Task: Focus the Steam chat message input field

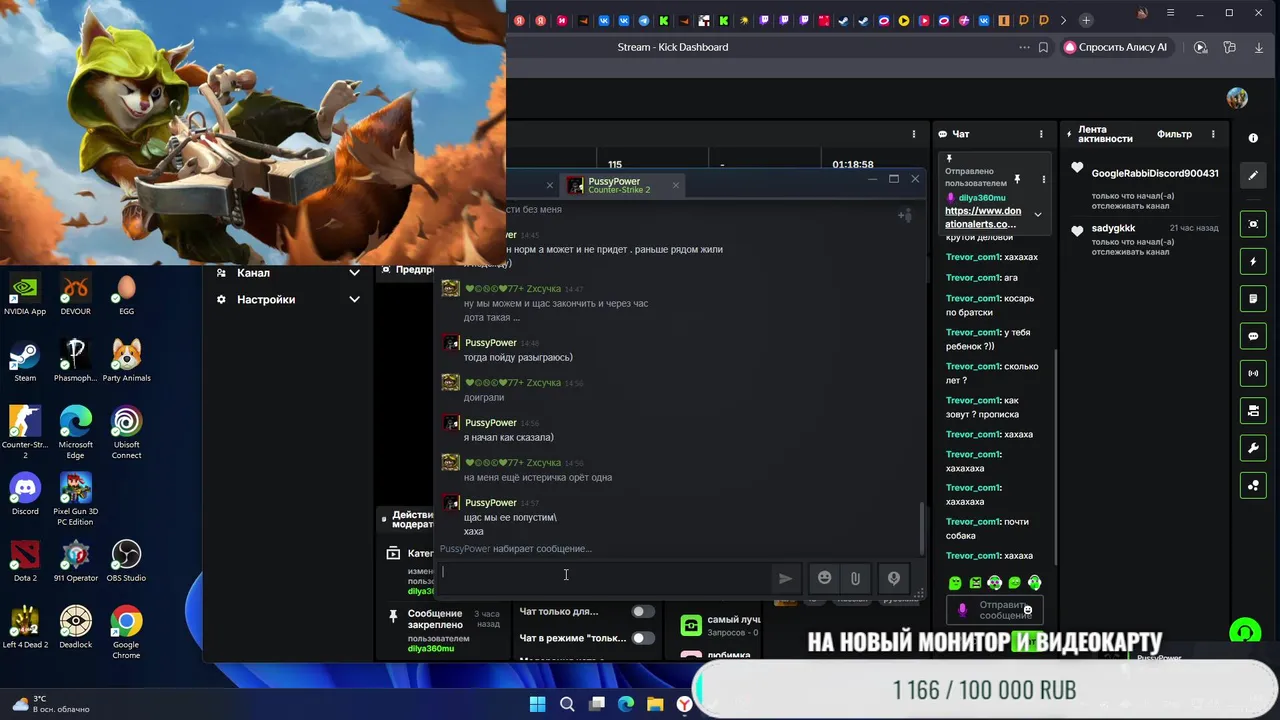Action: (x=604, y=577)
